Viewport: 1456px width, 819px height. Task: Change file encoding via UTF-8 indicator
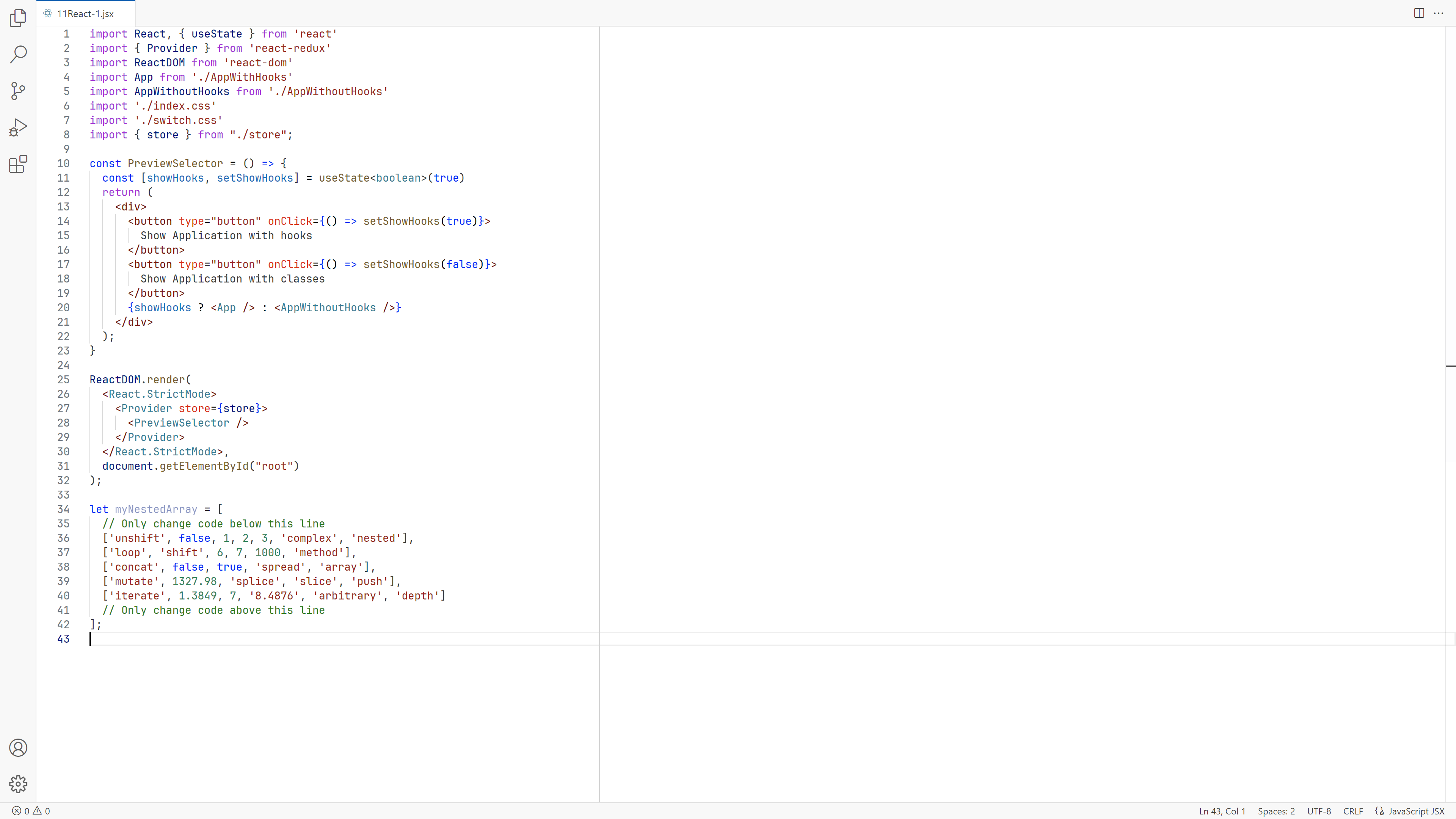1319,811
